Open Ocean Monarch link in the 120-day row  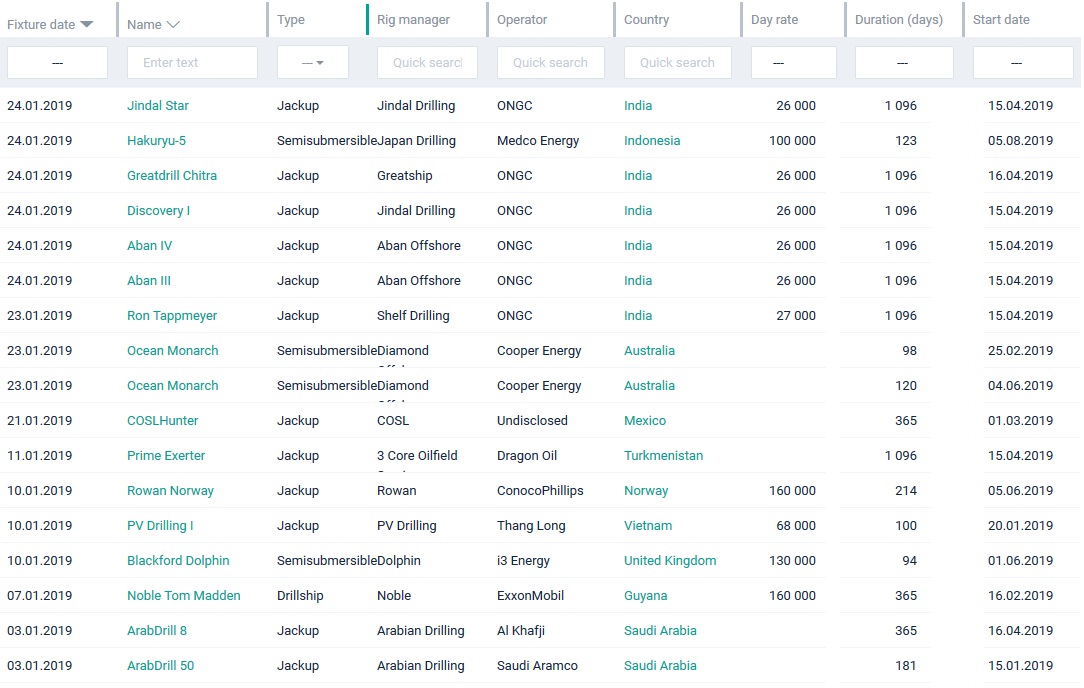pyautogui.click(x=173, y=386)
